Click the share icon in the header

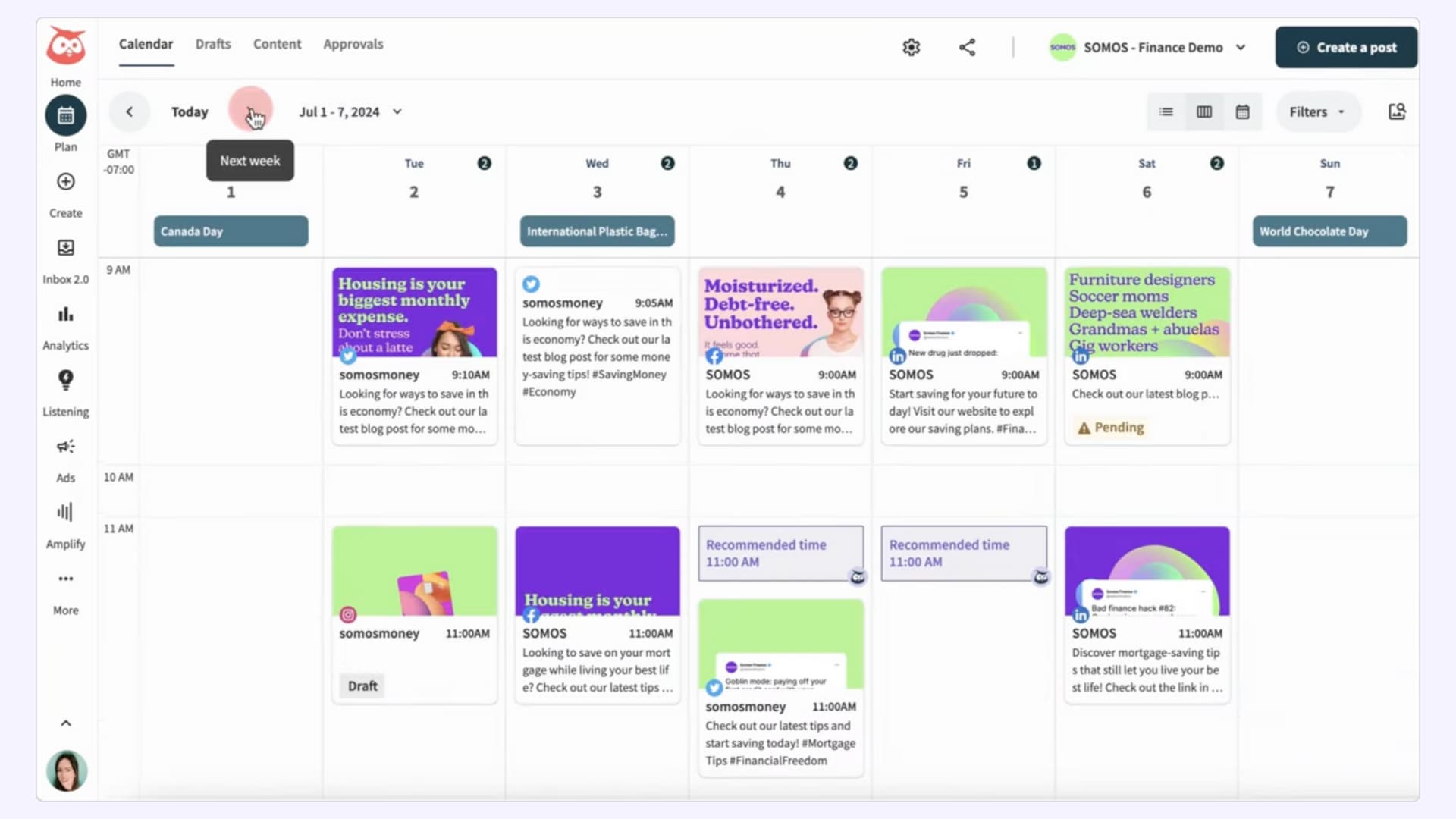tap(967, 47)
